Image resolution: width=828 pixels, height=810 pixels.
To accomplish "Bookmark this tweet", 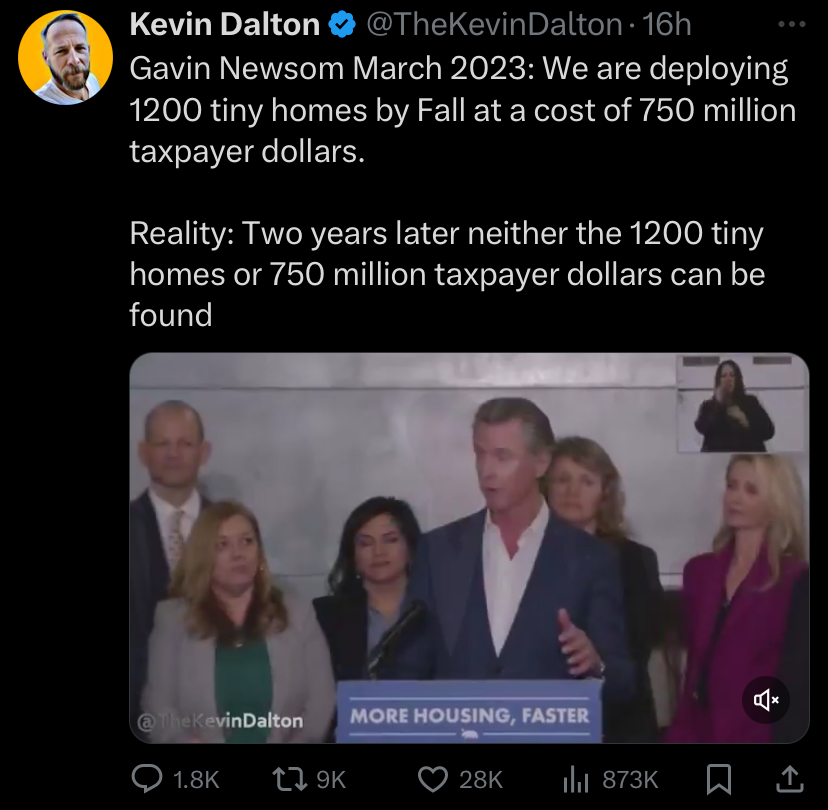I will [719, 779].
